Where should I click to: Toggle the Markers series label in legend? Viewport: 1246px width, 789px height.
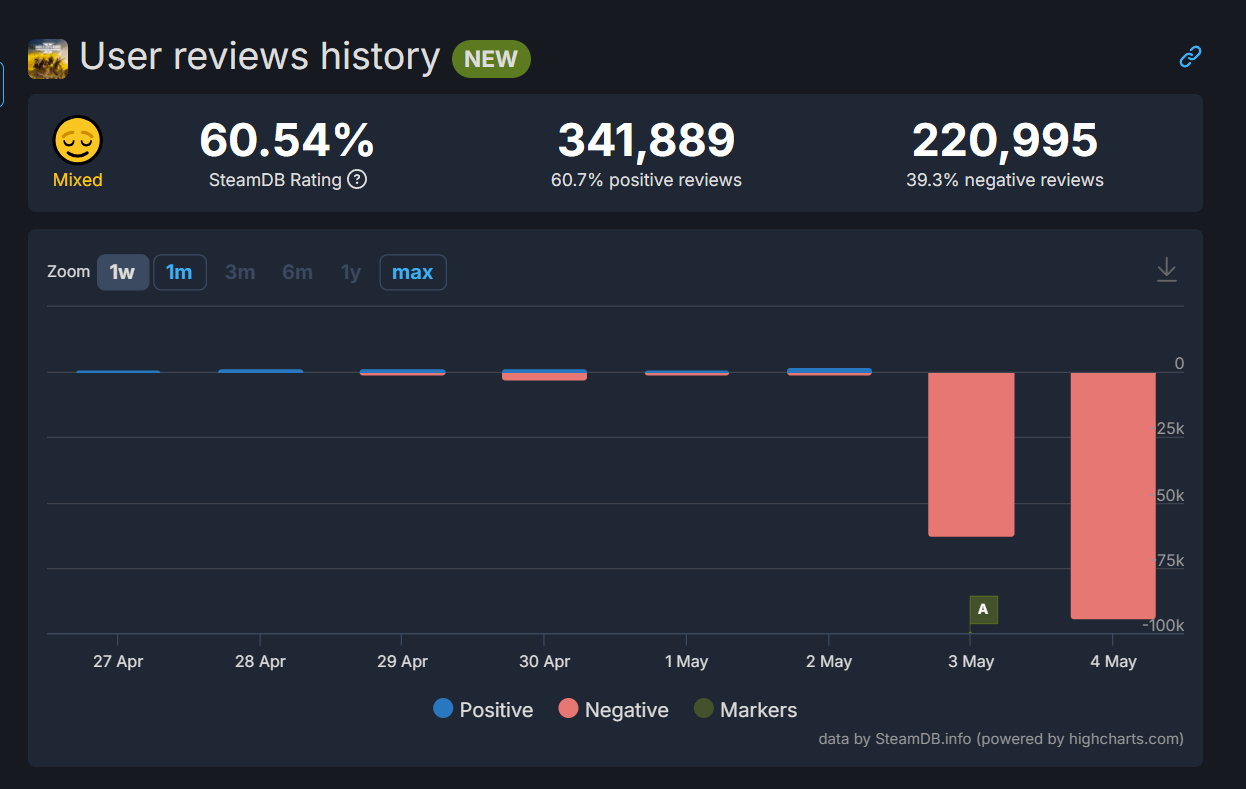click(758, 710)
